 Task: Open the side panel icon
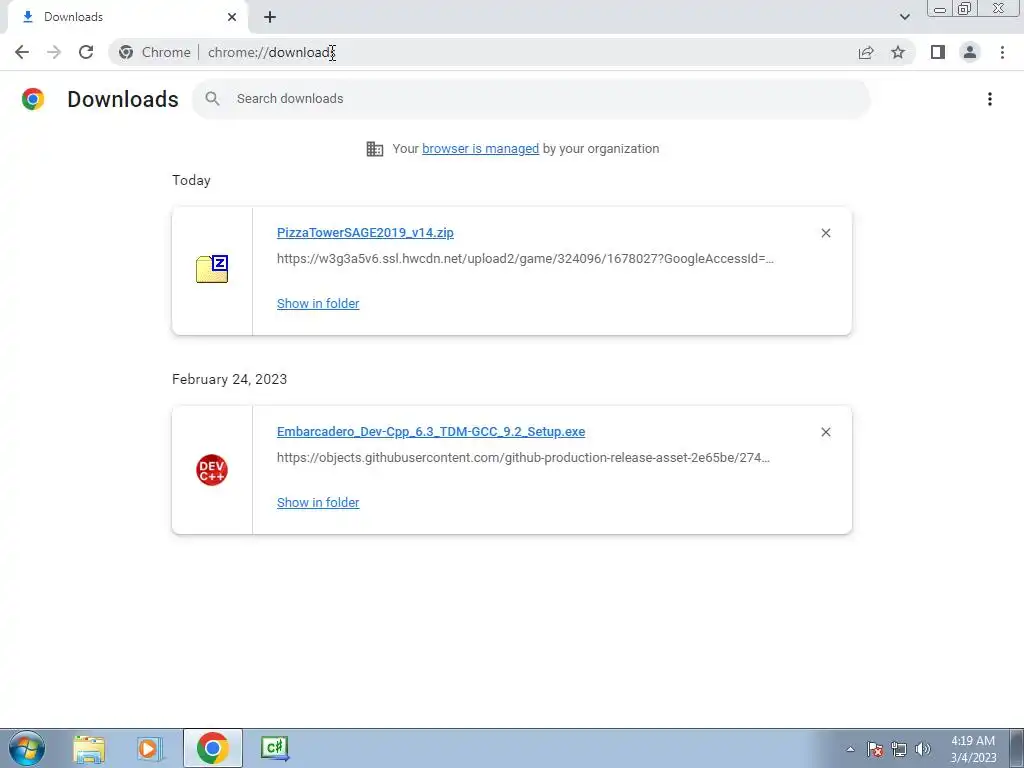[938, 52]
